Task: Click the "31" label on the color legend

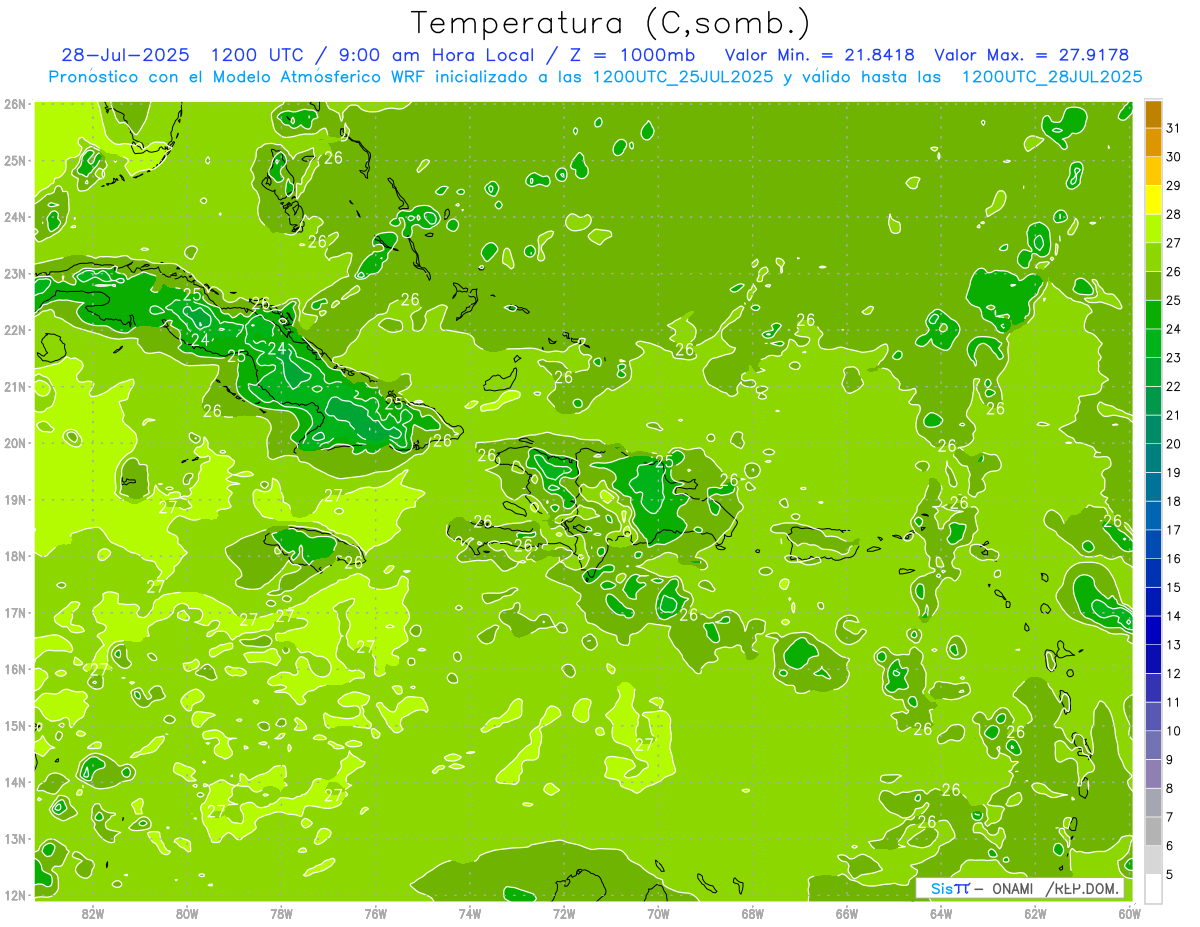Action: [1174, 128]
